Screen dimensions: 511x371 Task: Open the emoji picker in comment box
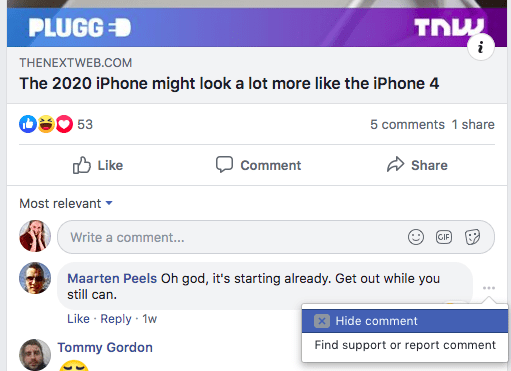tap(416, 237)
